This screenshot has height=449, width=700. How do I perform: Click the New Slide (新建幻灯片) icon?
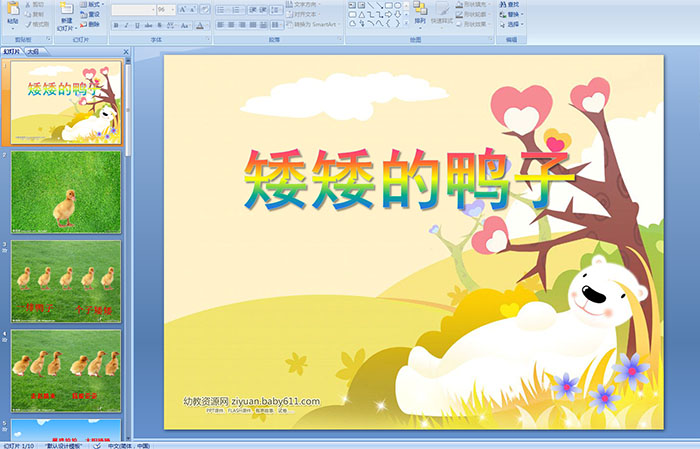[67, 9]
